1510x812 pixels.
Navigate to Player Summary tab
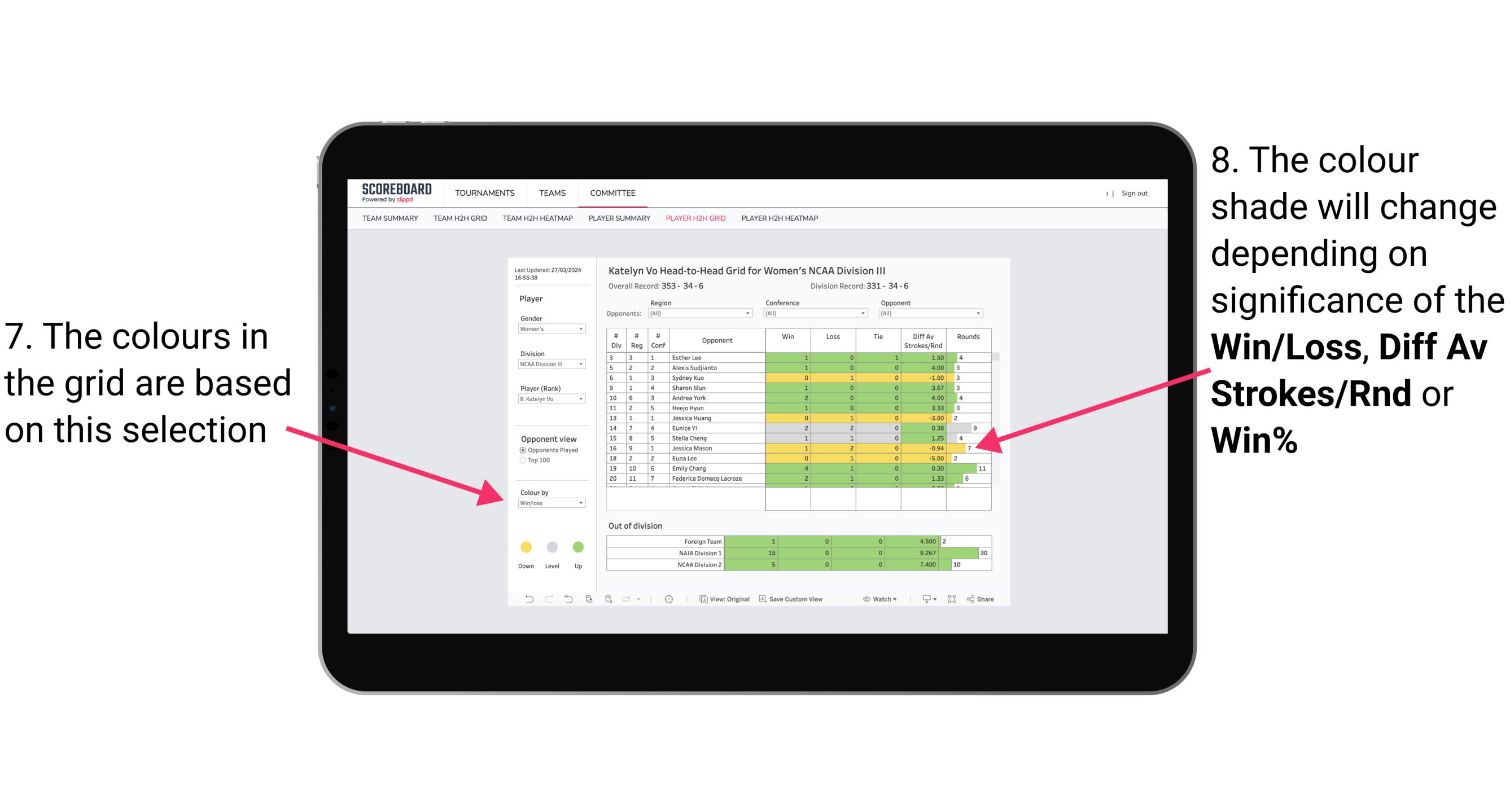(618, 221)
